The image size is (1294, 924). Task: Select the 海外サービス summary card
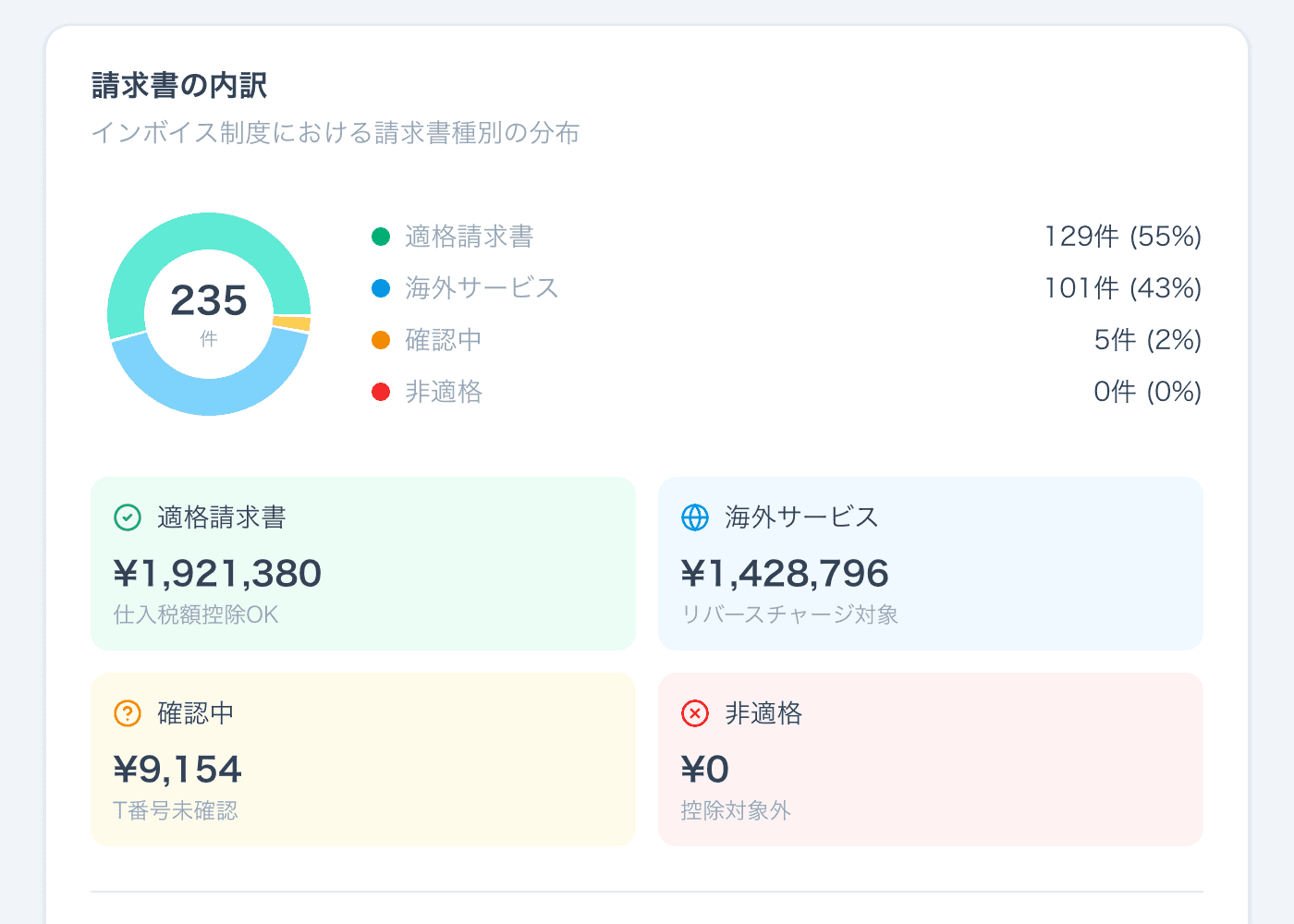pyautogui.click(x=931, y=564)
